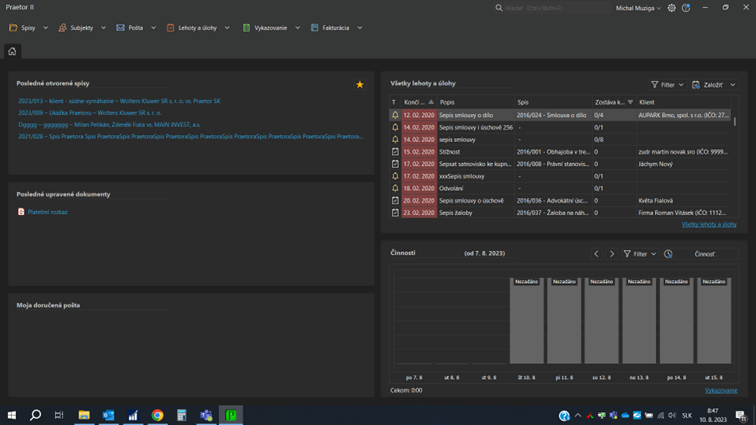Go to previous week in Činnosti chart
756x425 pixels.
(x=596, y=254)
